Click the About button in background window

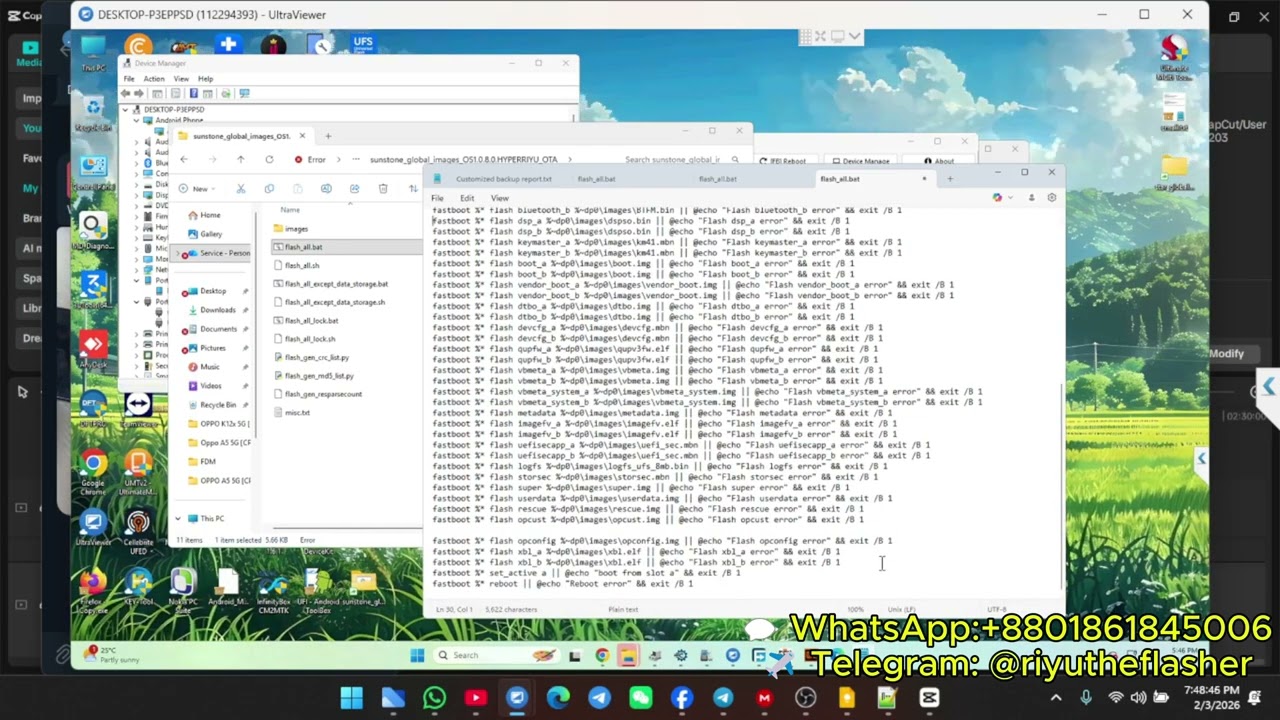coord(938,161)
